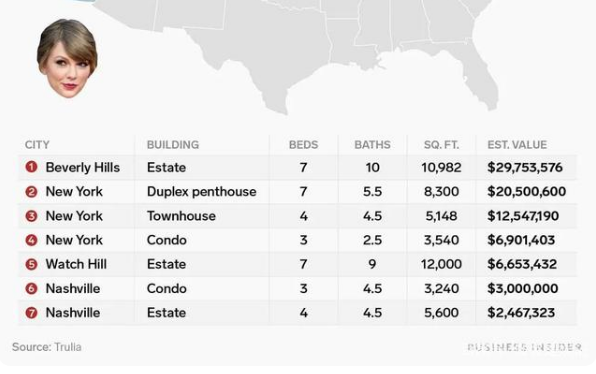Click Duplex penthouse building text

click(x=201, y=192)
